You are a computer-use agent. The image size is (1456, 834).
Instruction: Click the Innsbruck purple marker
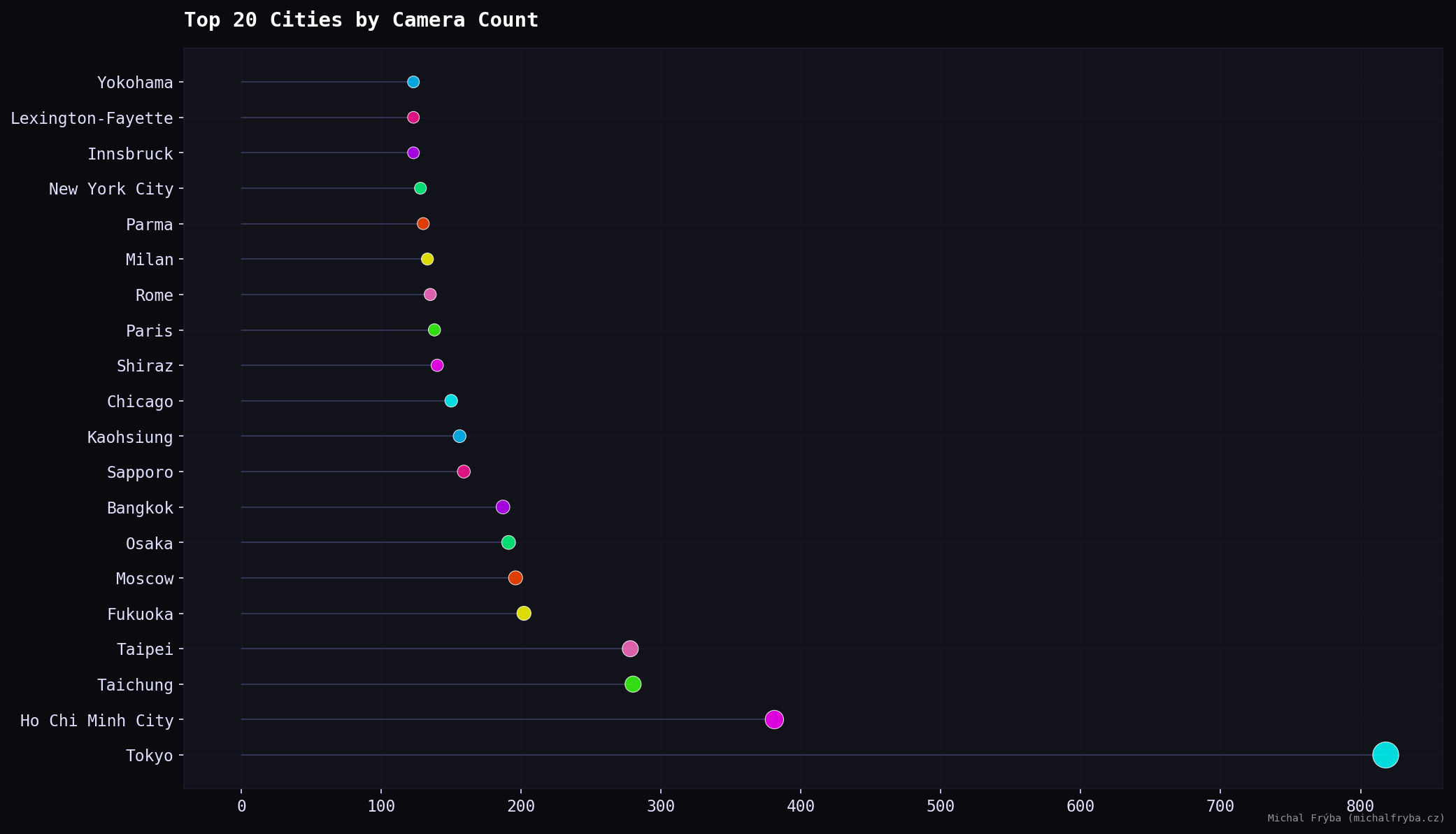click(413, 153)
